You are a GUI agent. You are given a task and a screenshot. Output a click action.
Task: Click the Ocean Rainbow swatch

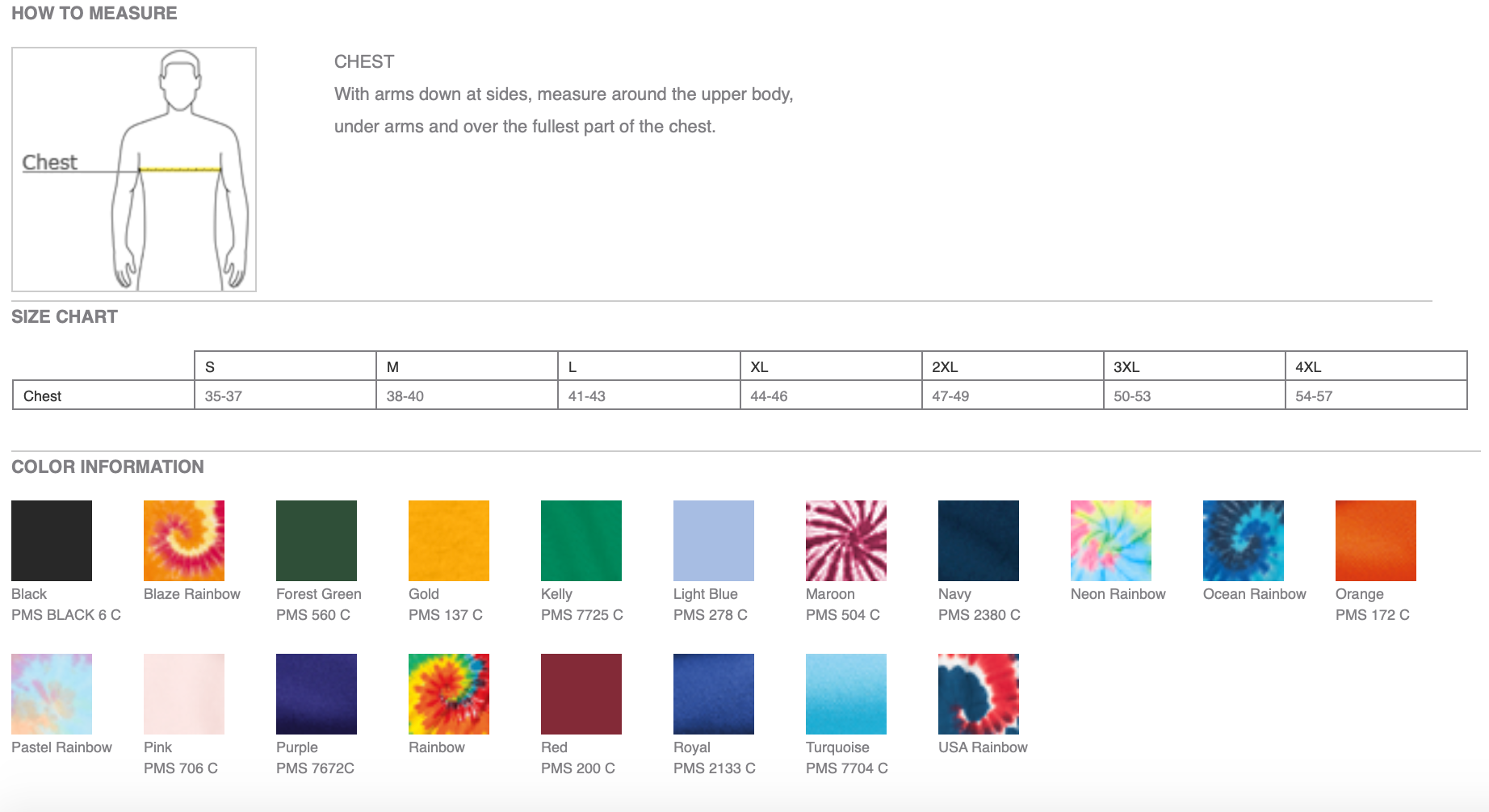1244,541
